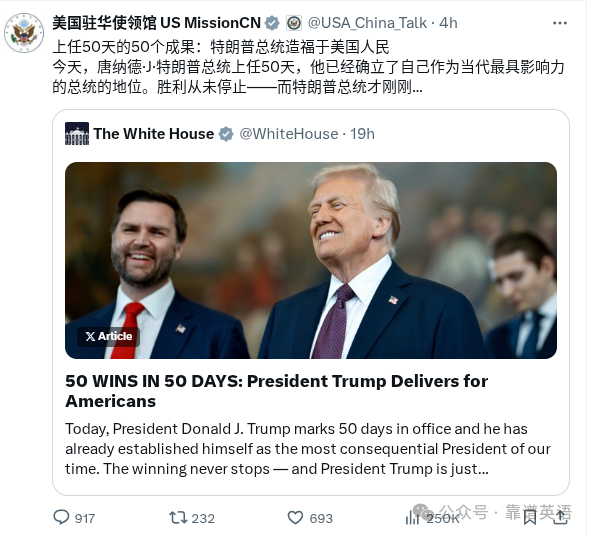This screenshot has width=591, height=536.
Task: Click the X Article label on the photo
Action: (x=109, y=338)
